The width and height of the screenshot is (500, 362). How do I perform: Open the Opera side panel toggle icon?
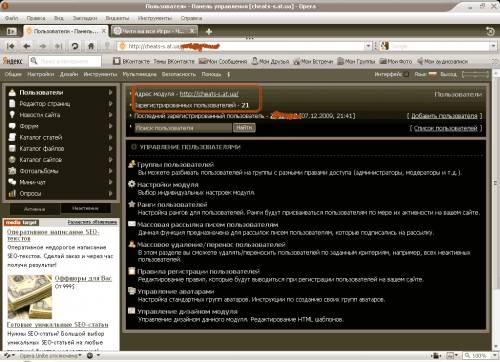point(11,32)
